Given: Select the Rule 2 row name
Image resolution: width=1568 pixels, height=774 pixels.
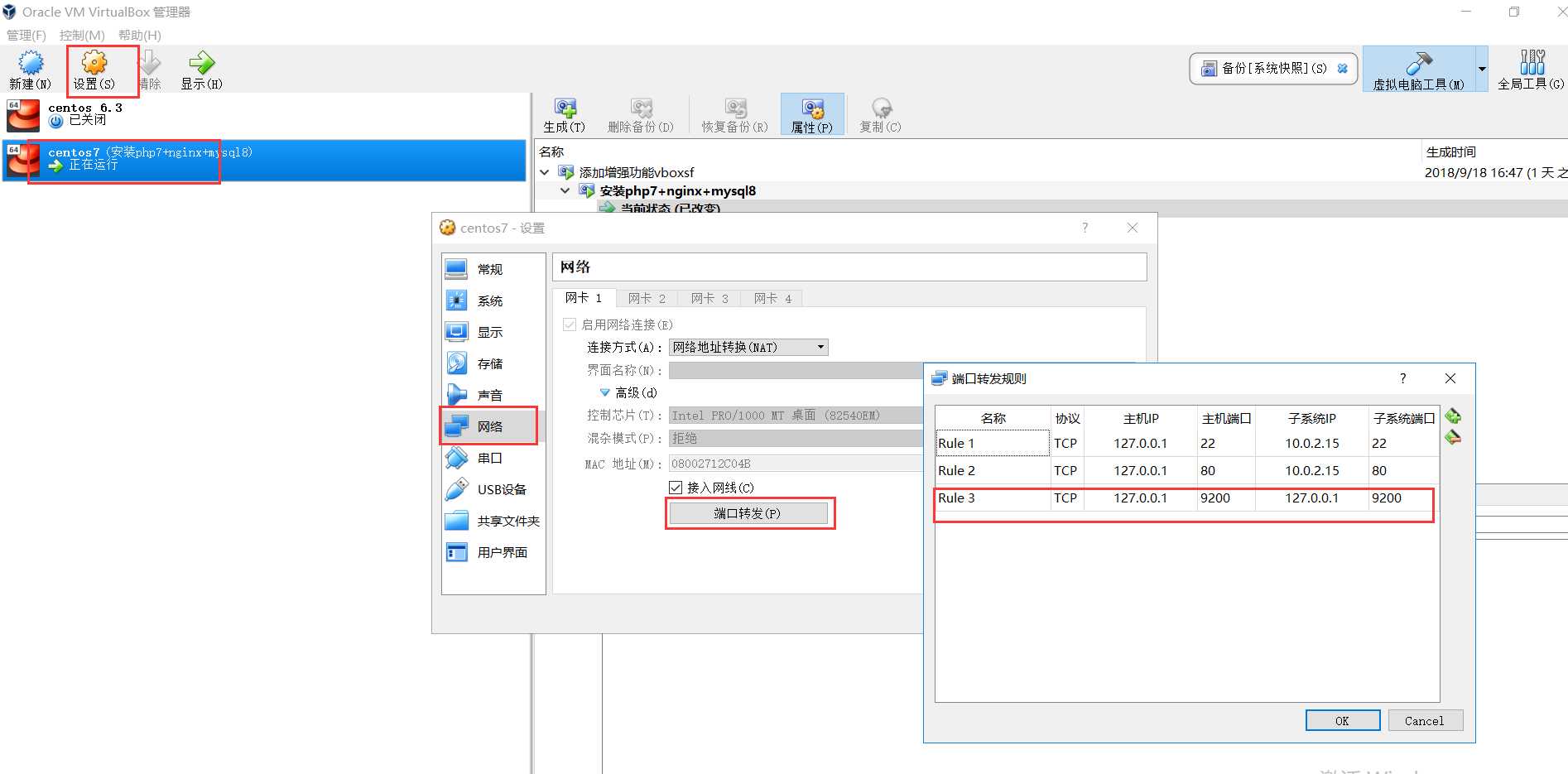Looking at the screenshot, I should pyautogui.click(x=993, y=470).
